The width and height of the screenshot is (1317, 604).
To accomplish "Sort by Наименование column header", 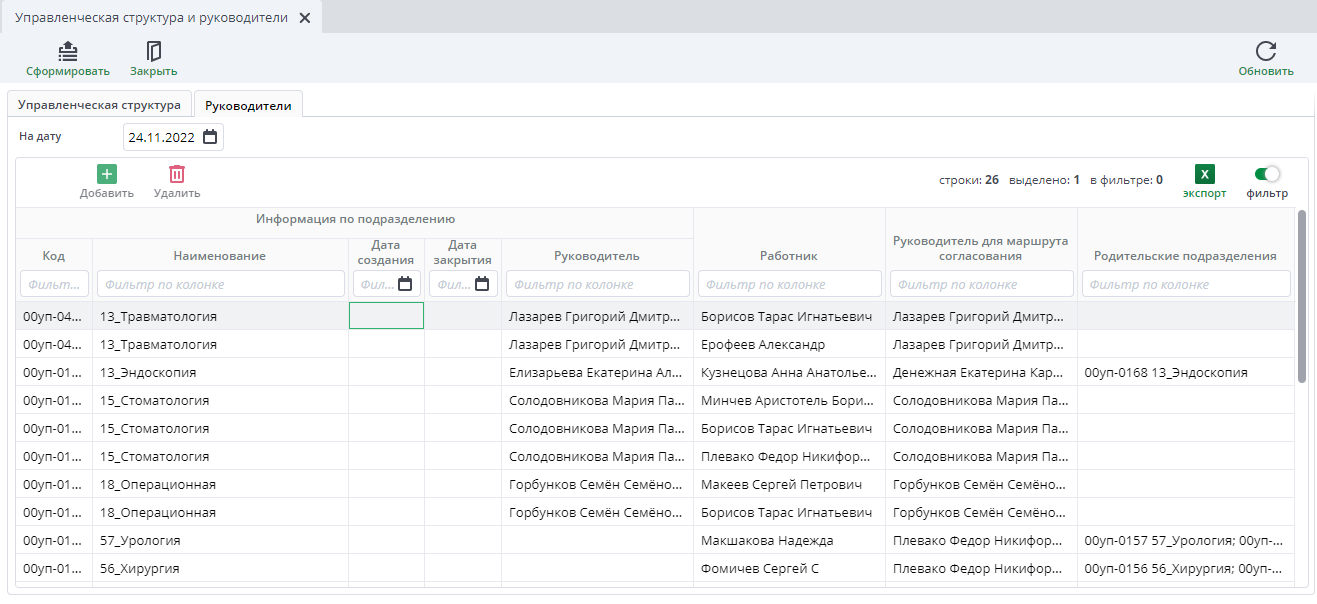I will click(220, 256).
